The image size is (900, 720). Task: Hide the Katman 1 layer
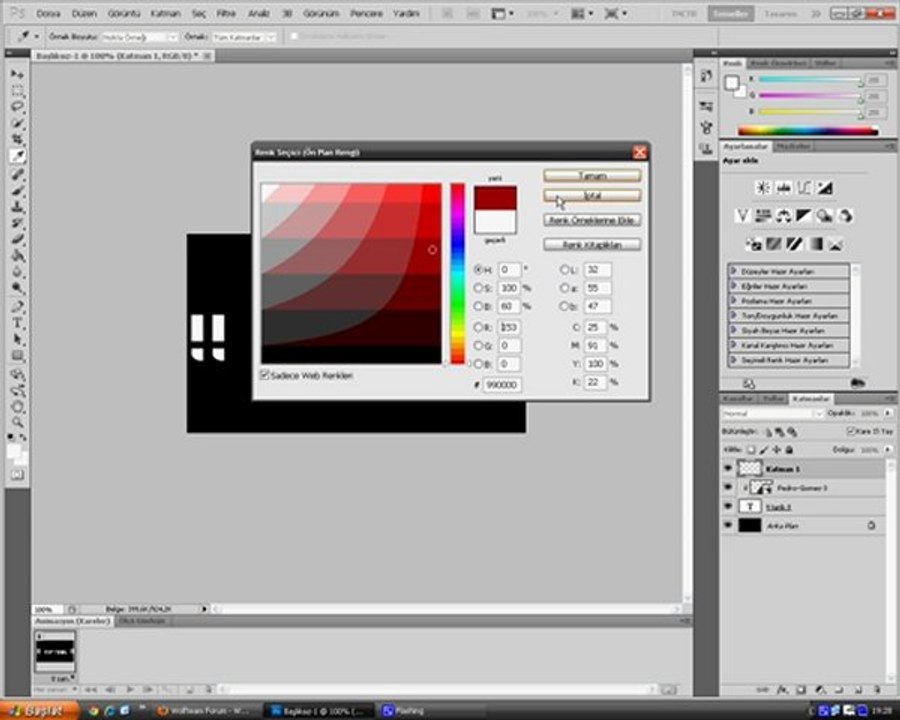tap(728, 469)
